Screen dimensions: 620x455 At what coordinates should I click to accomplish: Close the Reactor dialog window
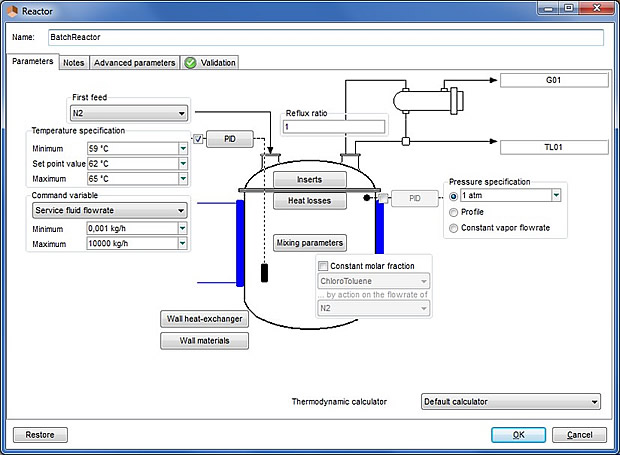pyautogui.click(x=597, y=8)
